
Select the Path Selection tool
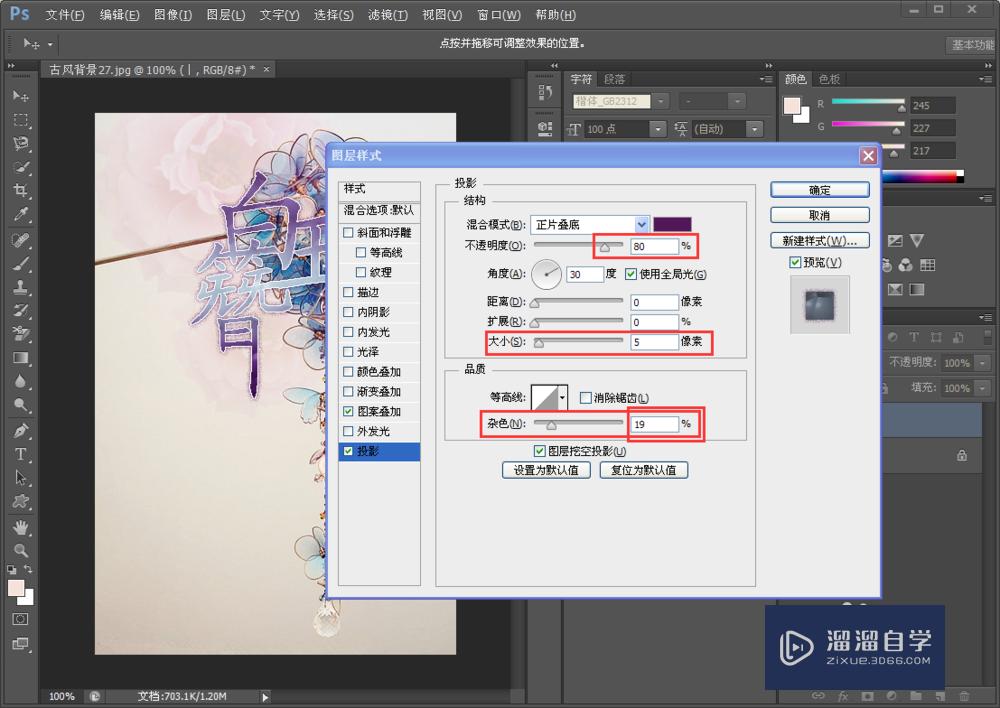20,478
